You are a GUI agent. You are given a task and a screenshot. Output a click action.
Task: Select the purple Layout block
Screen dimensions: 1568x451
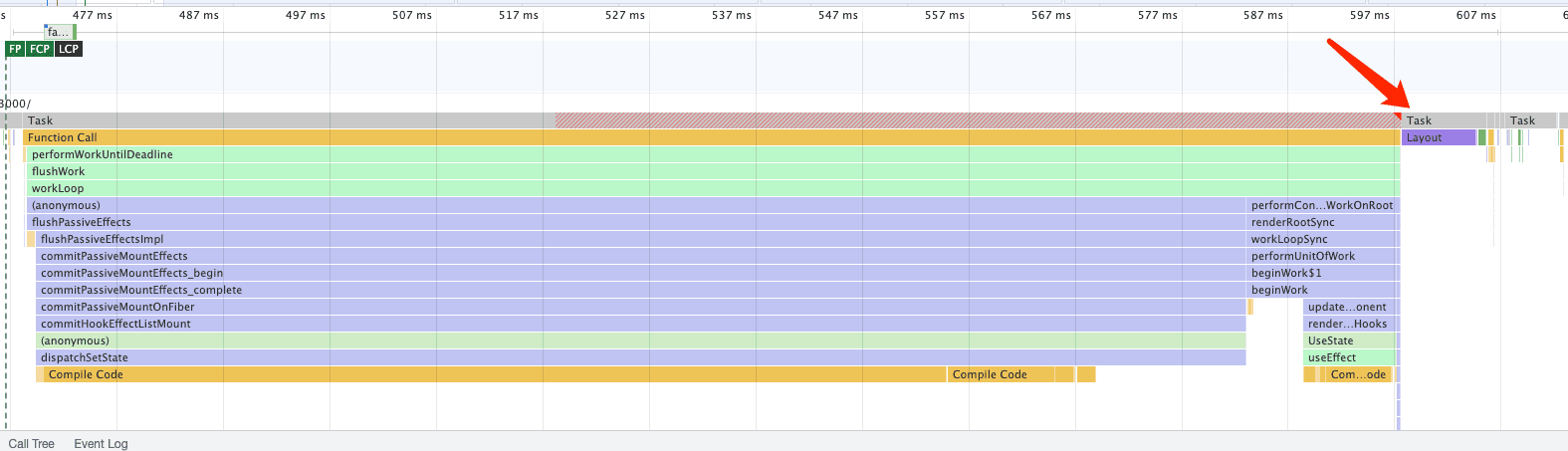1438,137
